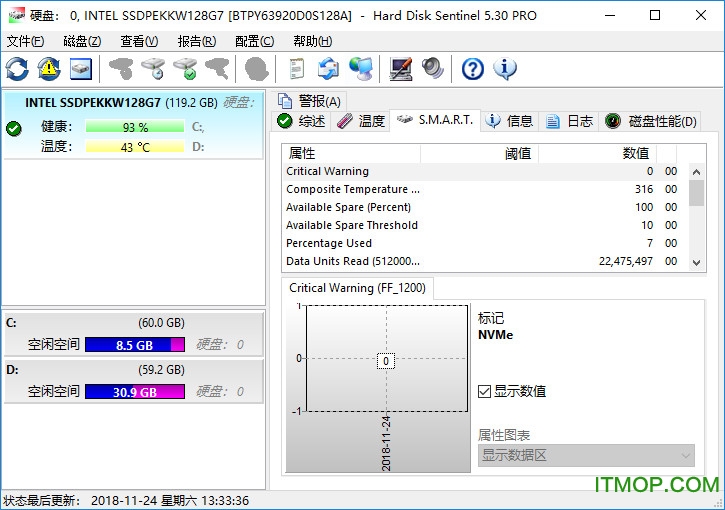
Task: Select the Percentage Used row
Action: [483, 243]
